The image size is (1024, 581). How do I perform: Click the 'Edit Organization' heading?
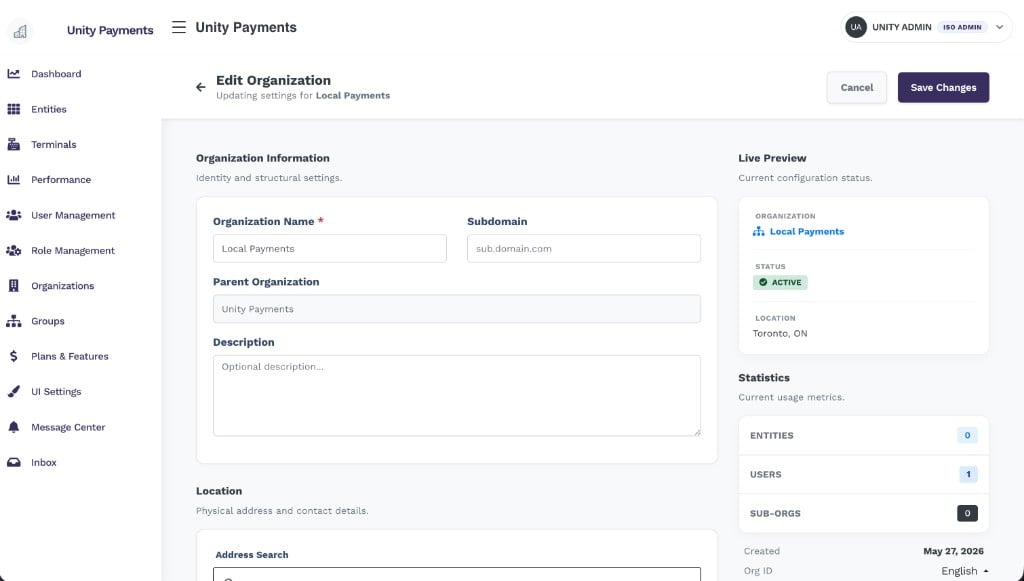tap(274, 80)
